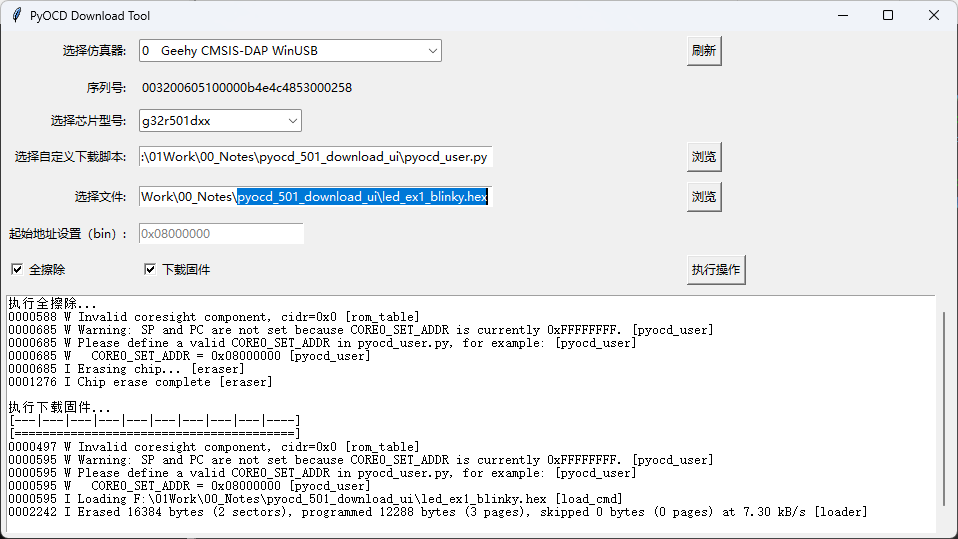Image resolution: width=958 pixels, height=539 pixels.
Task: Click the 0x08000000 start address field
Action: pos(221,233)
